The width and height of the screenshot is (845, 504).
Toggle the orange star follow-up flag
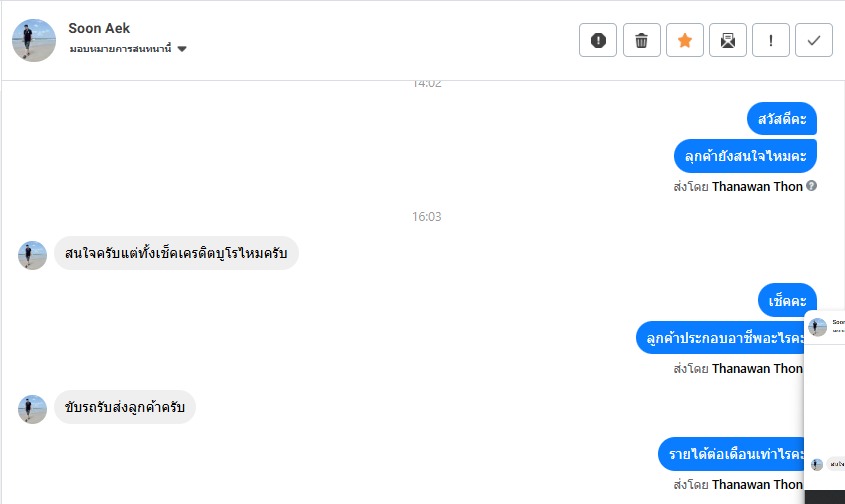pos(685,40)
